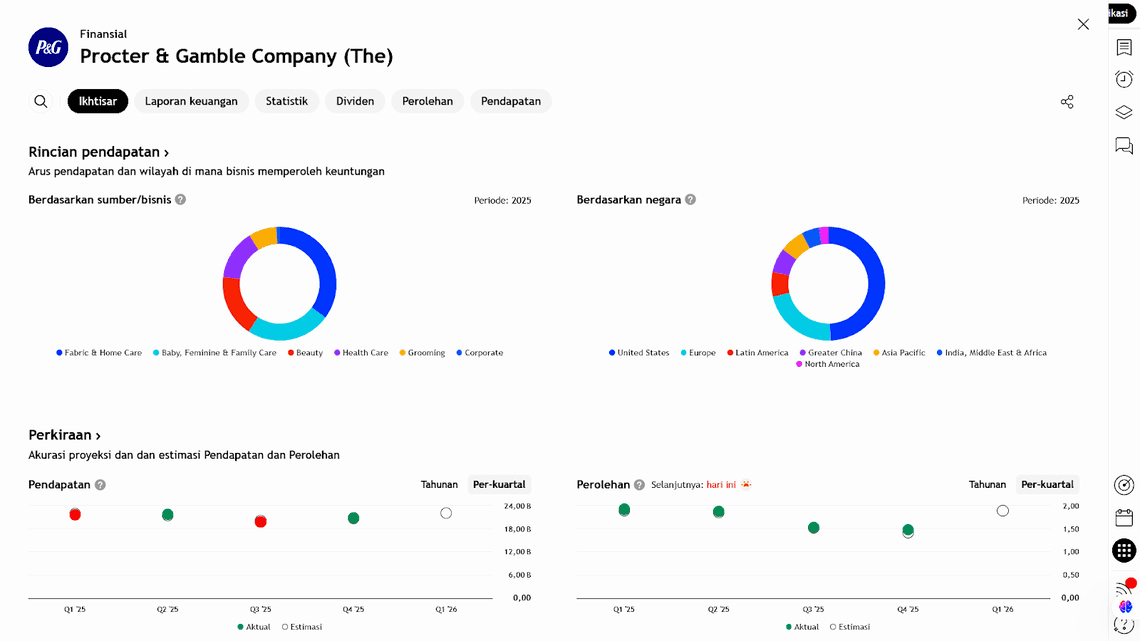Switch Pendapatan chart to Tahunan
This screenshot has height=641, width=1140.
coord(439,485)
